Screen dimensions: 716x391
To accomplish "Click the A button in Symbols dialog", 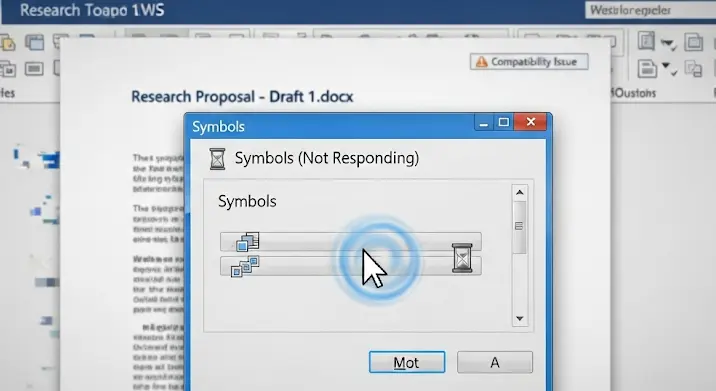I will (x=495, y=362).
